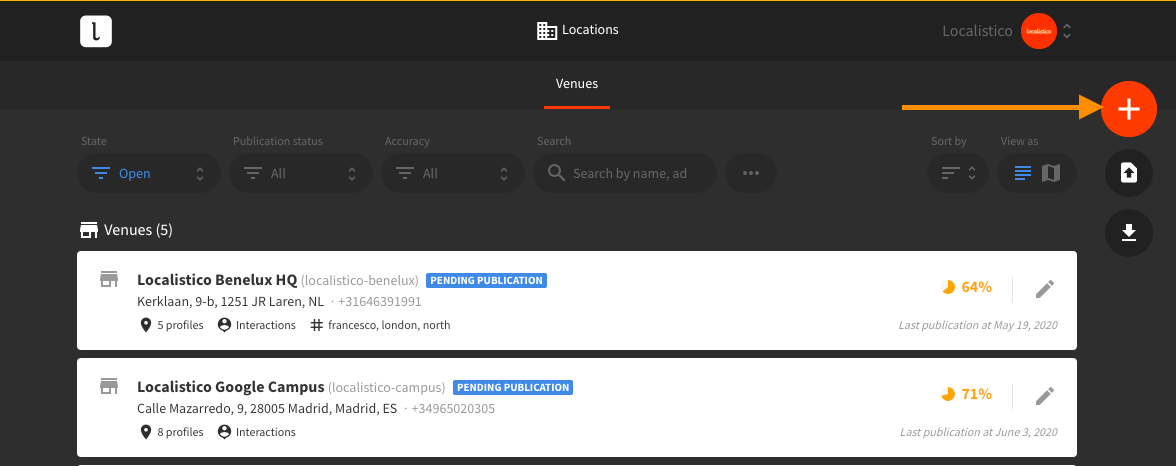1176x466 pixels.
Task: Switch to list view
Action: (1023, 173)
